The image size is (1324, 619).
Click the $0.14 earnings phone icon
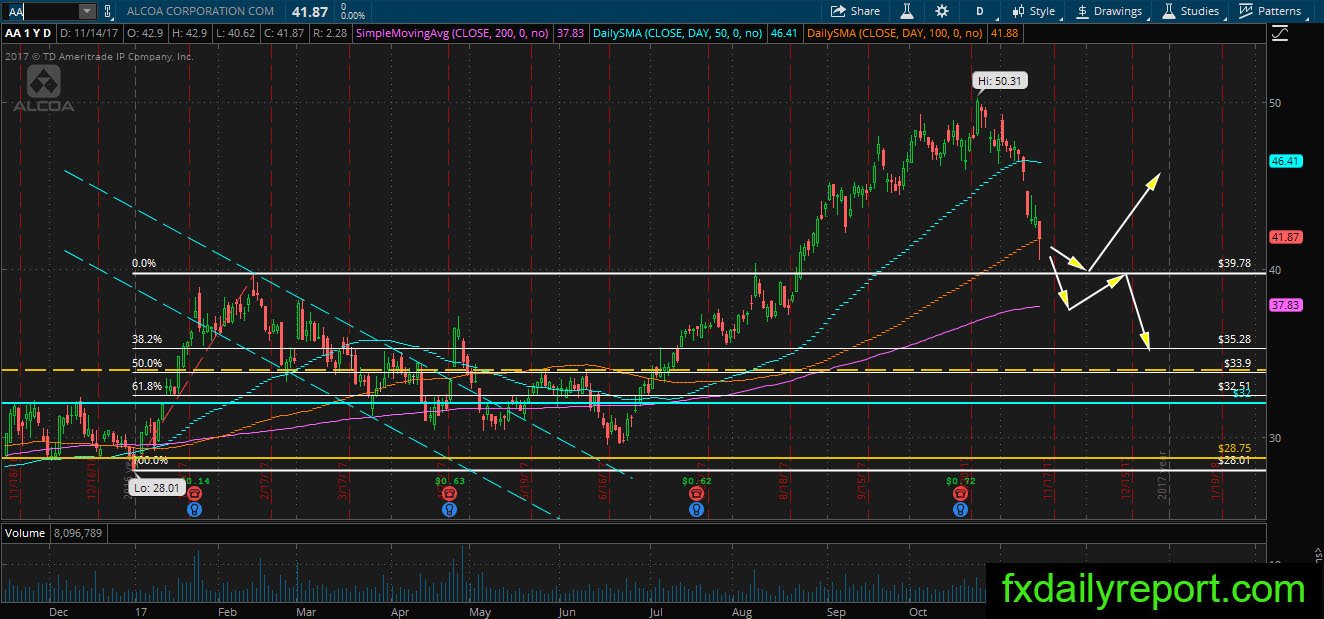193,493
